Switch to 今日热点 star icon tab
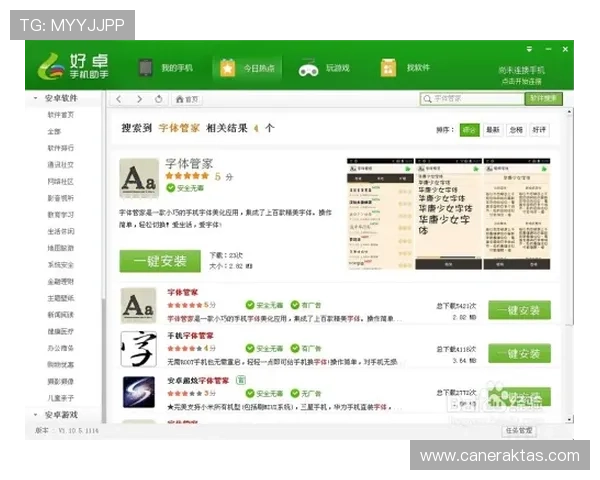600x480 pixels. 247,69
